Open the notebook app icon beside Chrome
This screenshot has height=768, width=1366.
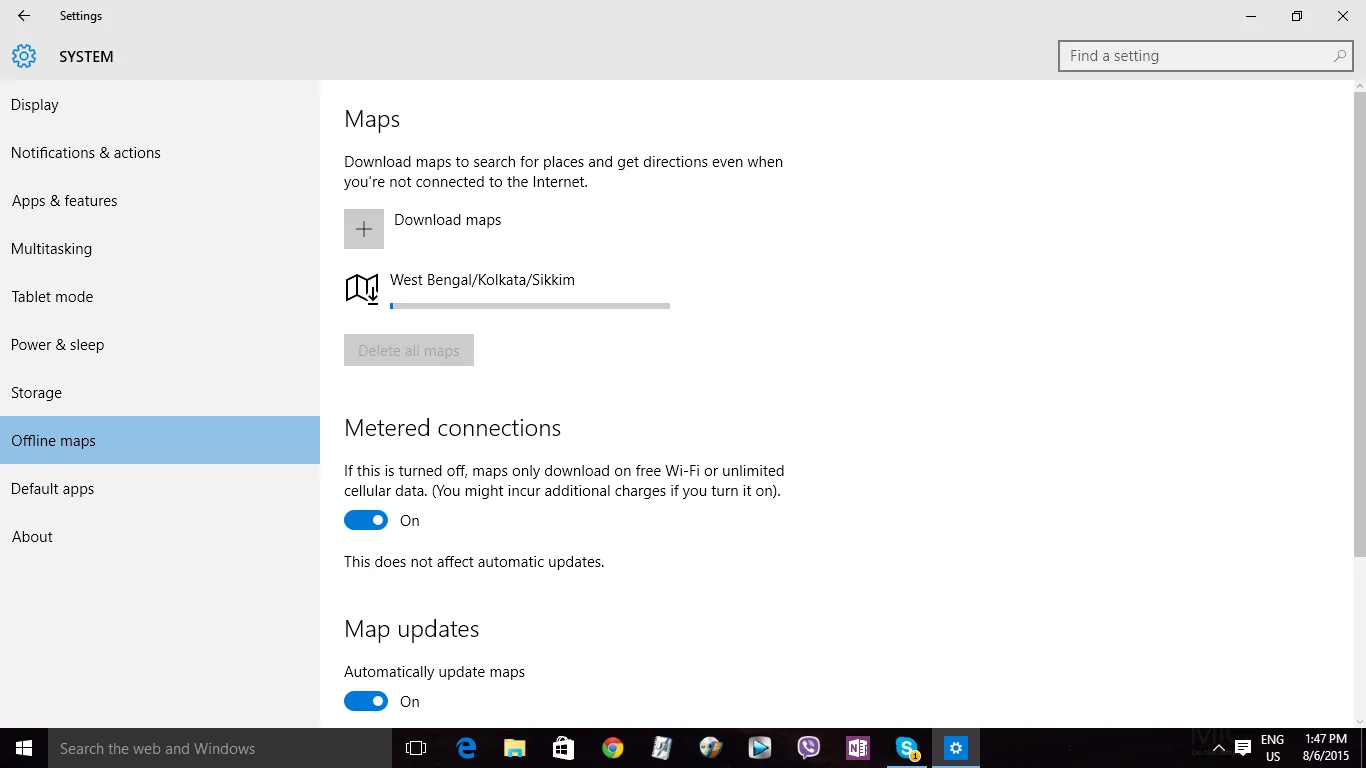coord(662,748)
